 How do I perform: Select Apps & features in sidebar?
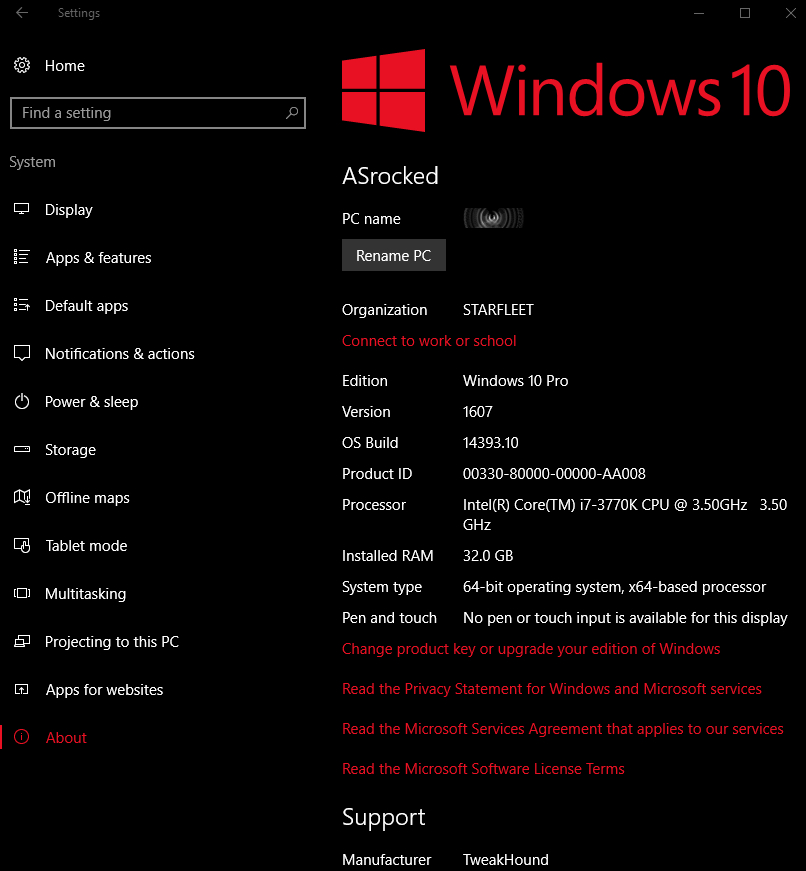98,258
